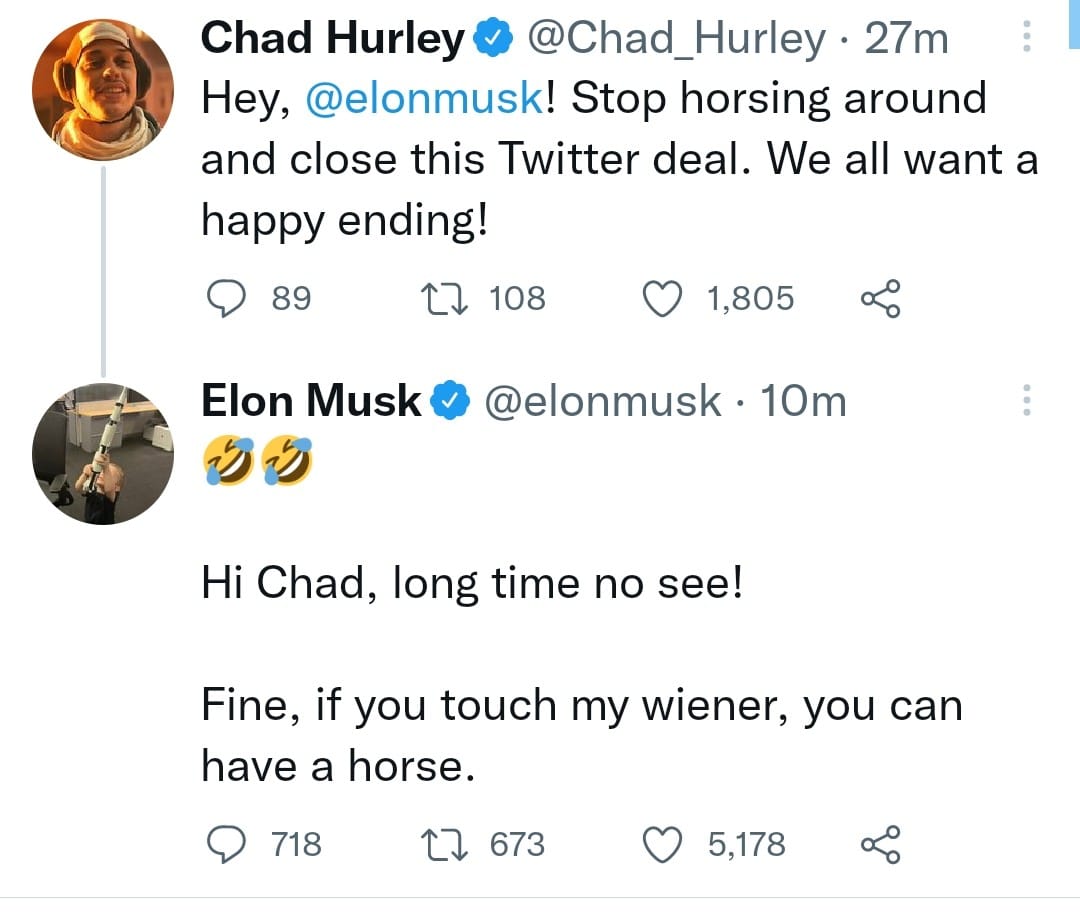The image size is (1080, 917).
Task: Open Elon Musk's profile picture
Action: click(103, 455)
